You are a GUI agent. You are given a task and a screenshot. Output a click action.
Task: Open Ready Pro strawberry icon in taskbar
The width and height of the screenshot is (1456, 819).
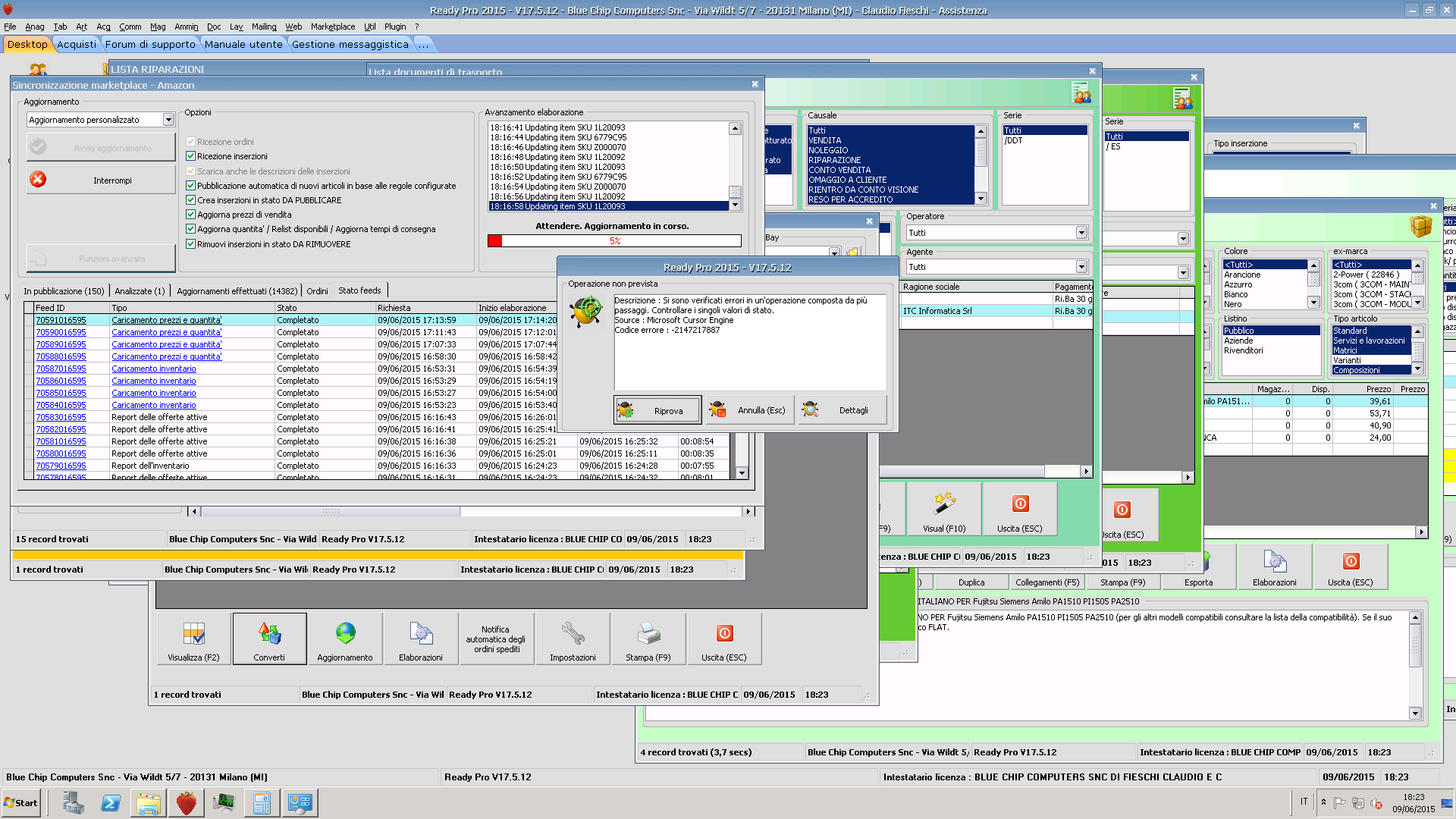click(x=186, y=803)
